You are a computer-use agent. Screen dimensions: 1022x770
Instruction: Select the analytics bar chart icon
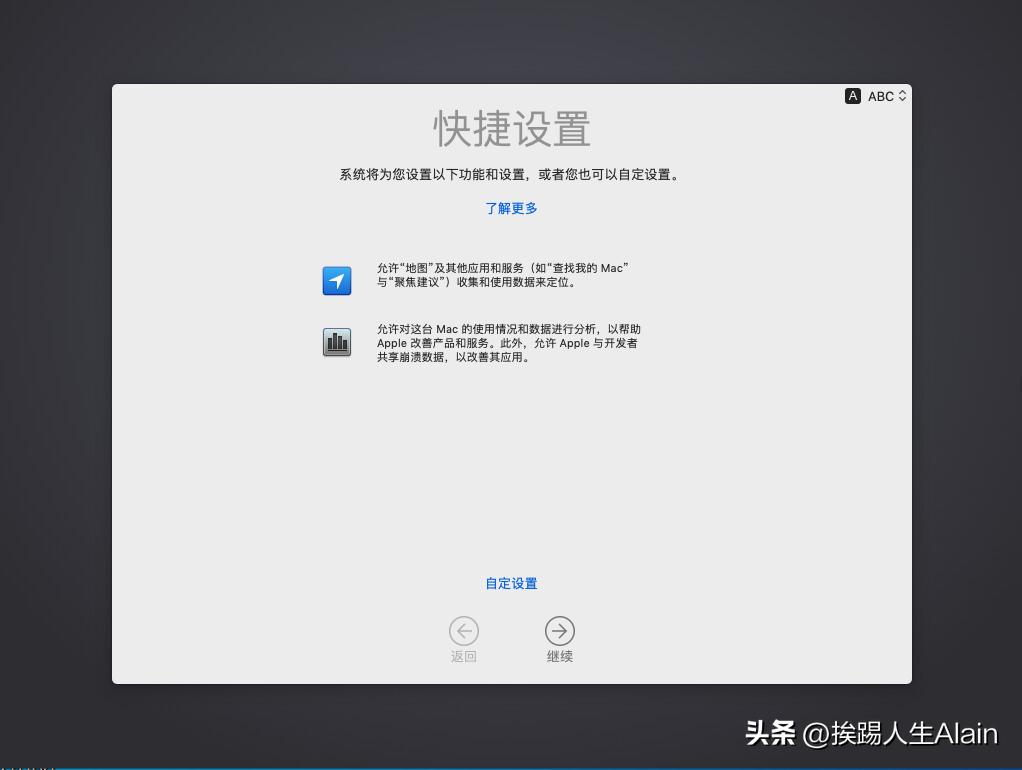[x=336, y=341]
